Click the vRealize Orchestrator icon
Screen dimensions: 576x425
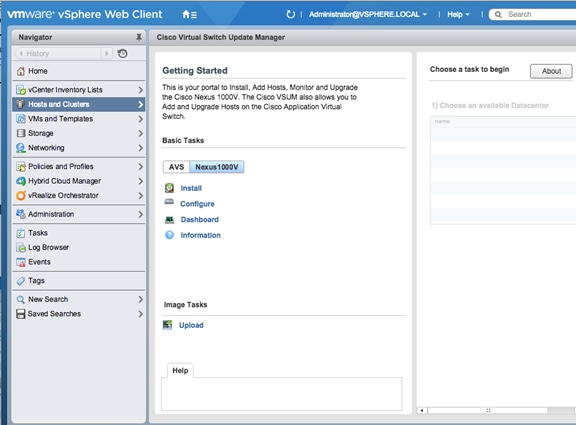pyautogui.click(x=21, y=195)
